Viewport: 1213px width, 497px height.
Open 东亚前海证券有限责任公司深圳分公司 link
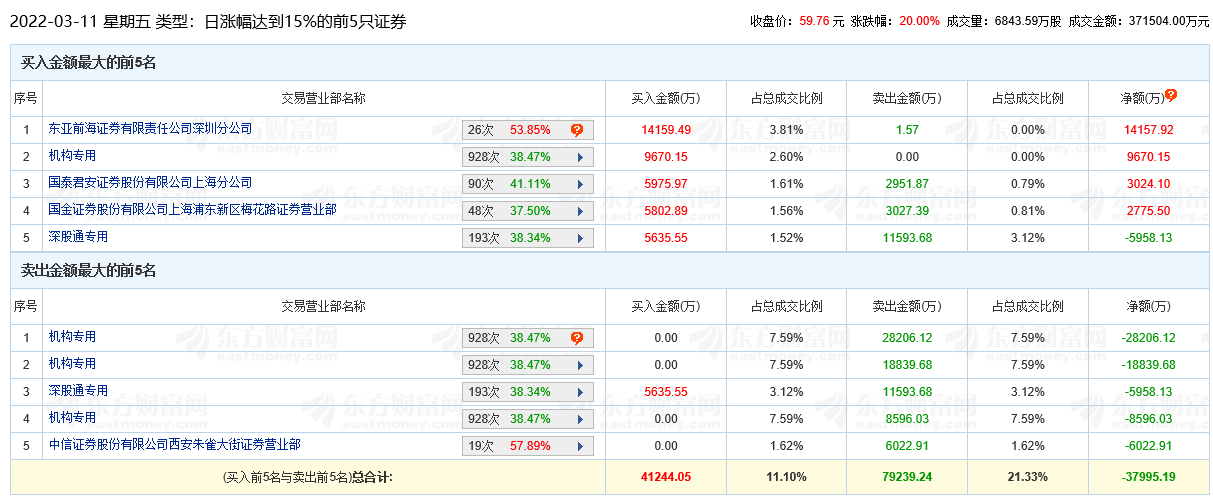151,129
